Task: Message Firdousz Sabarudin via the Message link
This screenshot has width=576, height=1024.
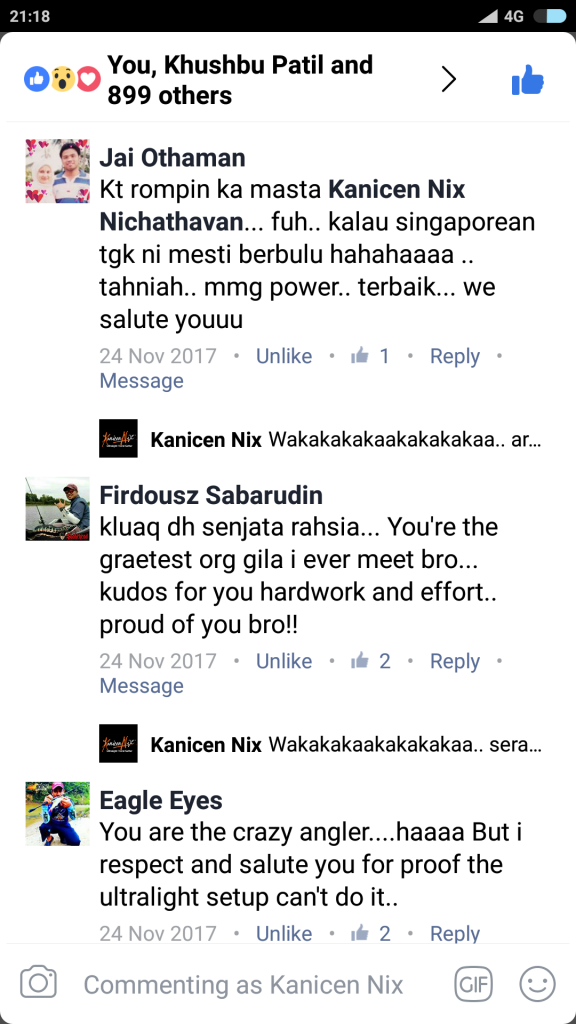Action: (141, 686)
